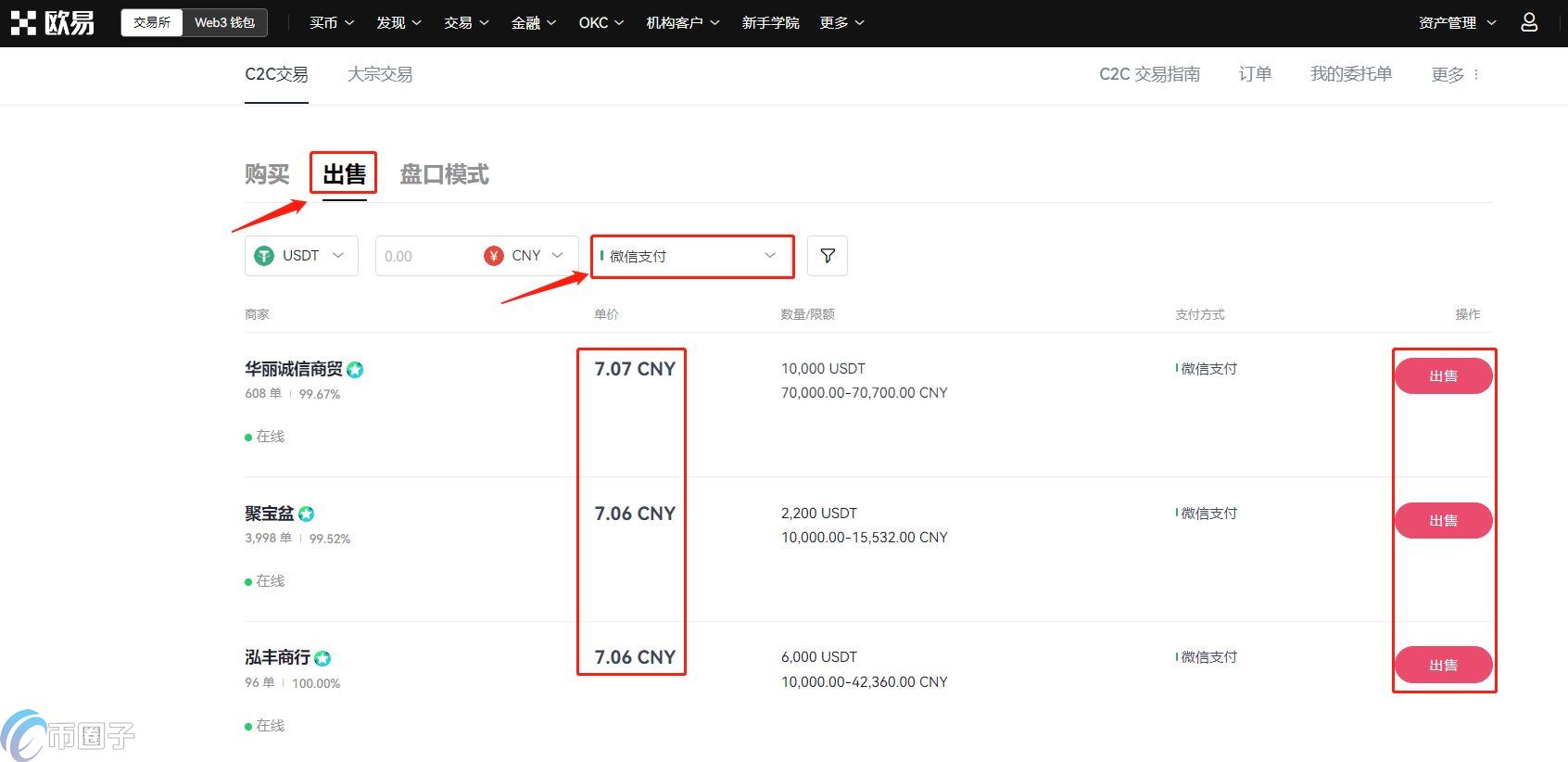The height and width of the screenshot is (762, 1568).
Task: Click the 数量/限额 column header
Action: click(x=808, y=315)
